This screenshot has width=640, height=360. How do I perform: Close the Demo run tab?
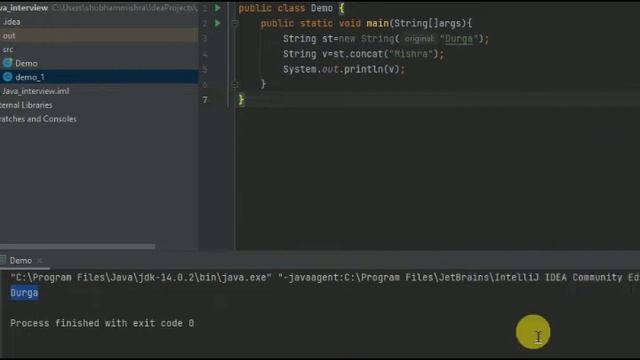coord(40,260)
